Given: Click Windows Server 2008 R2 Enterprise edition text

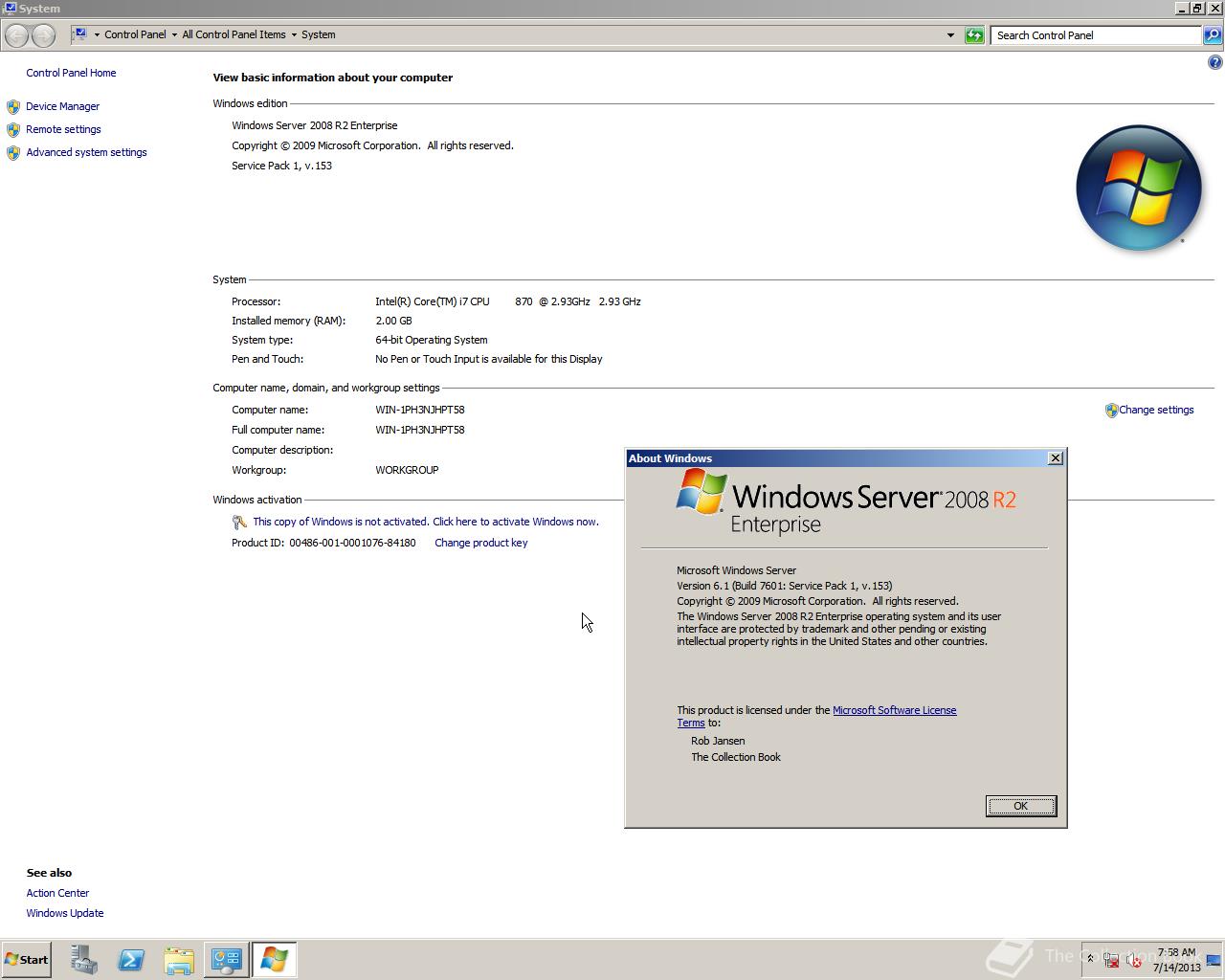Looking at the screenshot, I should click(x=315, y=125).
